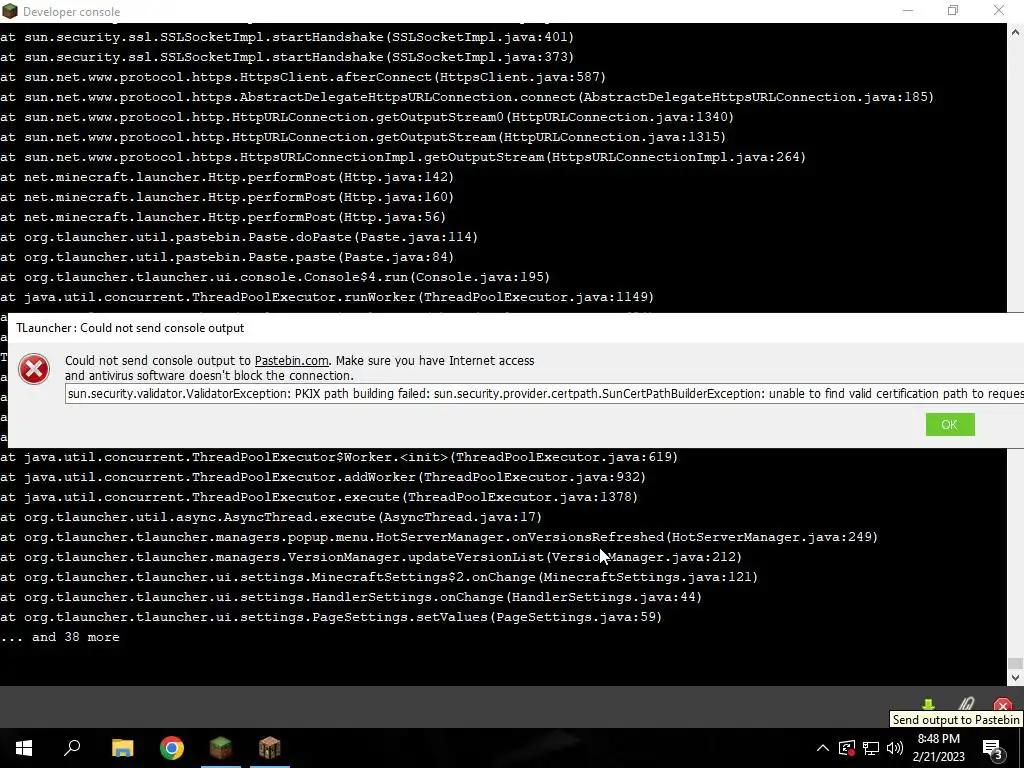Click the line 'Http.performPost(Http.java:142)'
1024x768 pixels.
point(227,177)
